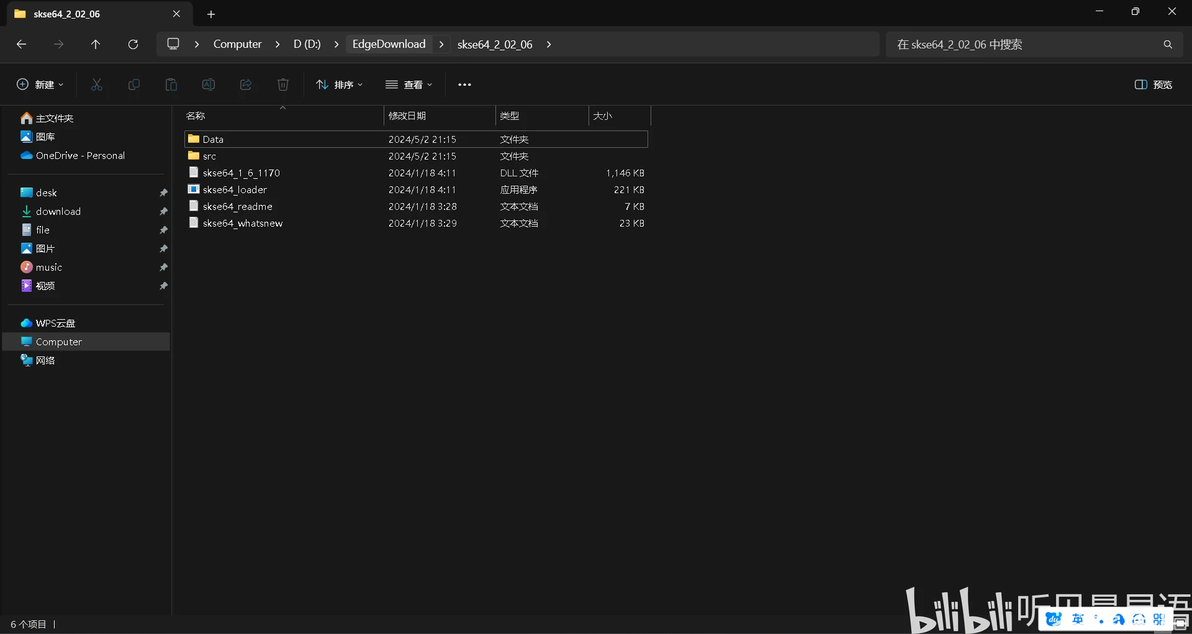The width and height of the screenshot is (1192, 634).
Task: Click the Cut scissors icon
Action: pos(97,84)
